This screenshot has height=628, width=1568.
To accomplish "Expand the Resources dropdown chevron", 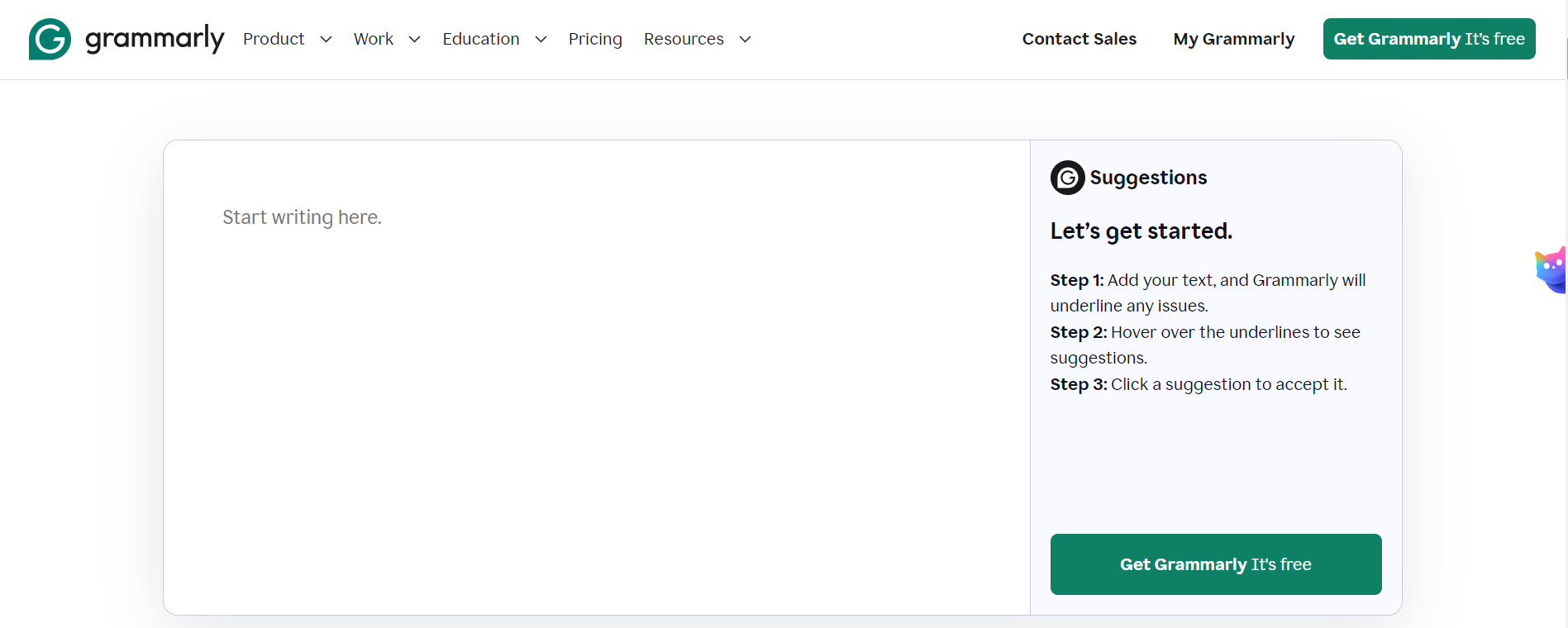I will [745, 40].
